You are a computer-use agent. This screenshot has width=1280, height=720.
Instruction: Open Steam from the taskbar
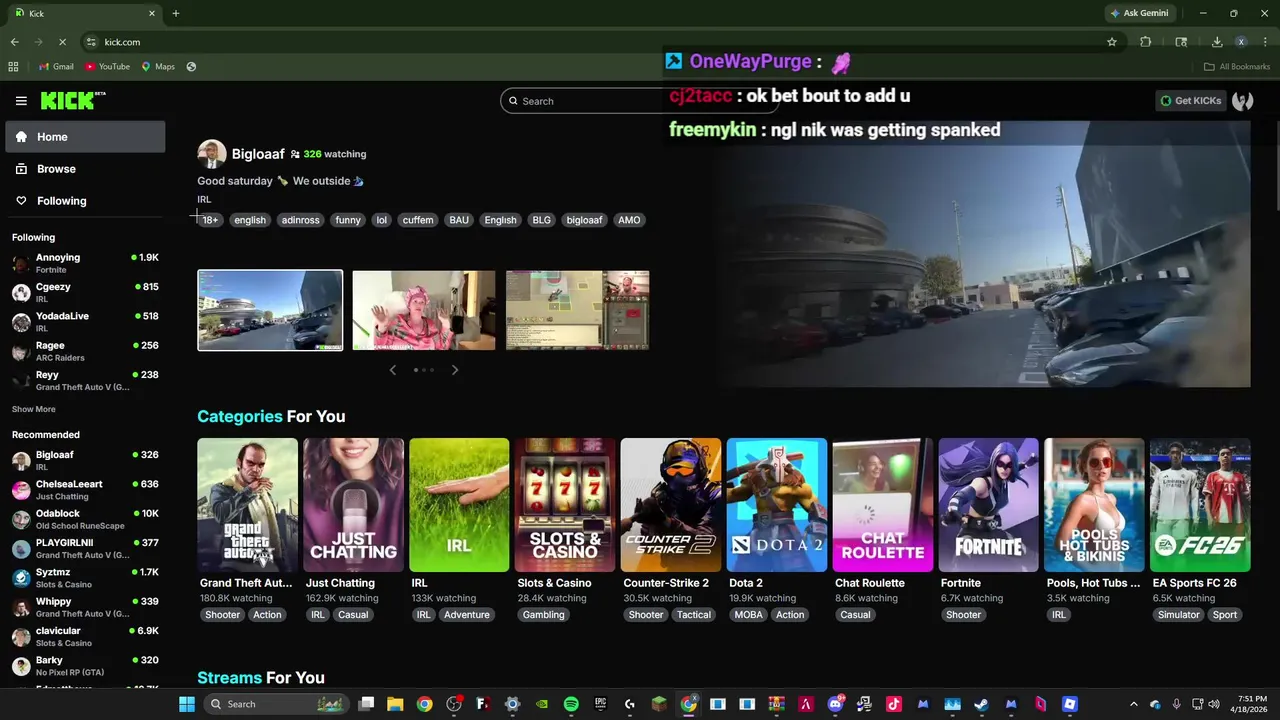pos(981,704)
